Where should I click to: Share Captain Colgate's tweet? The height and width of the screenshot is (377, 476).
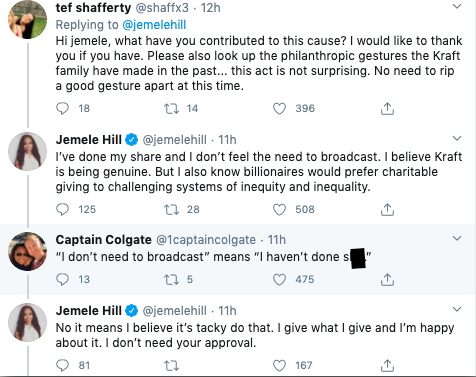[x=387, y=280]
